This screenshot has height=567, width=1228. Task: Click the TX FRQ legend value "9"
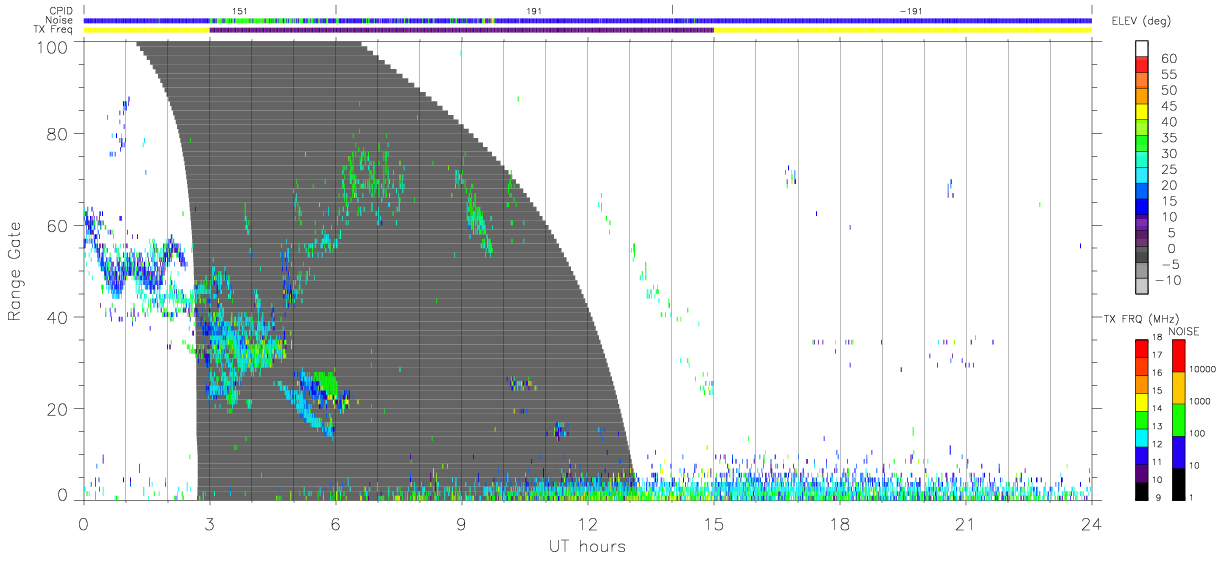(1159, 497)
